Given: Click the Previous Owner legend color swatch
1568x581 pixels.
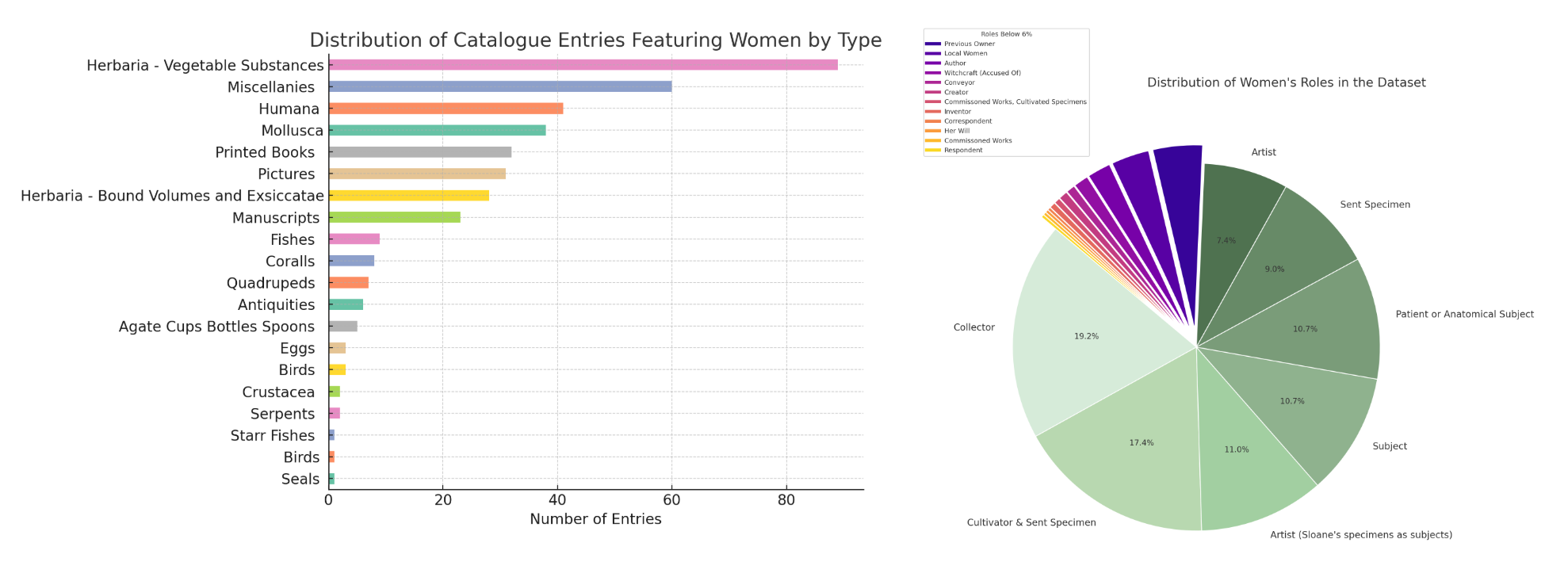Looking at the screenshot, I should point(933,44).
